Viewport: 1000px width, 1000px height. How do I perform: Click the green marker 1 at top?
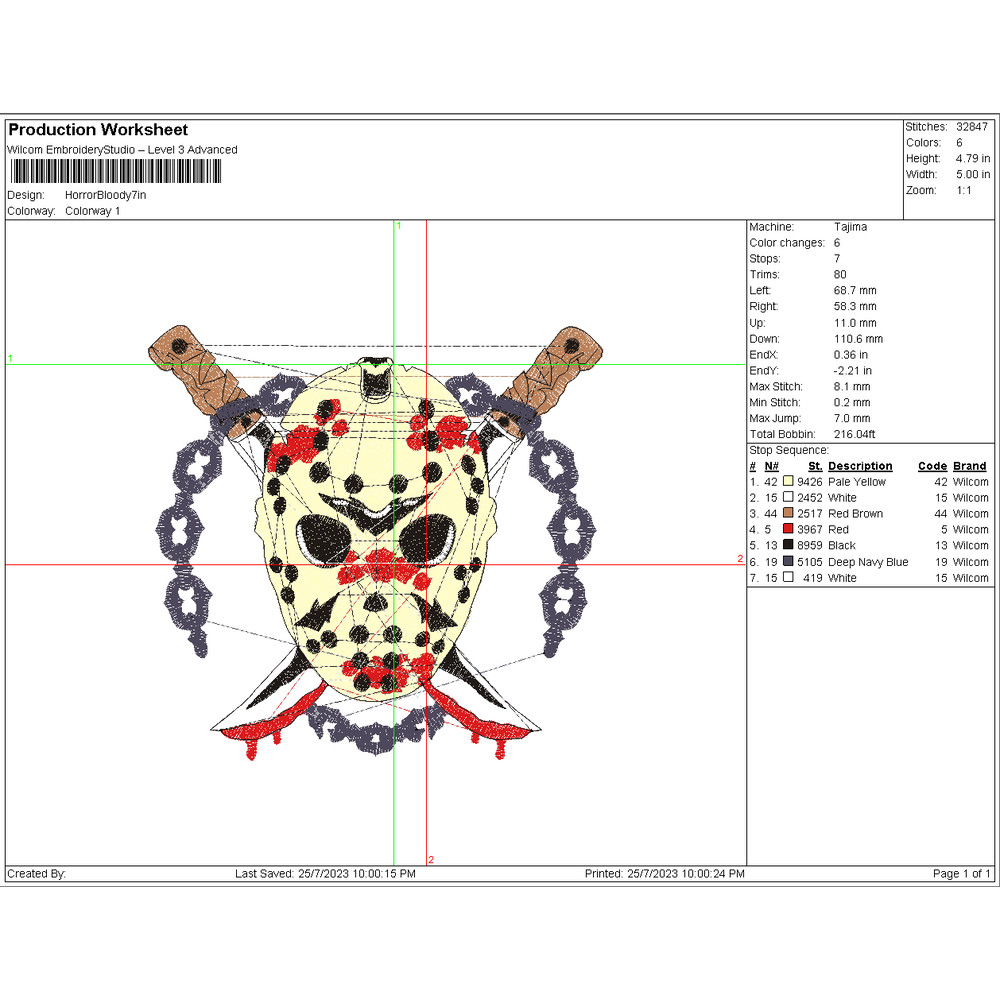point(398,227)
